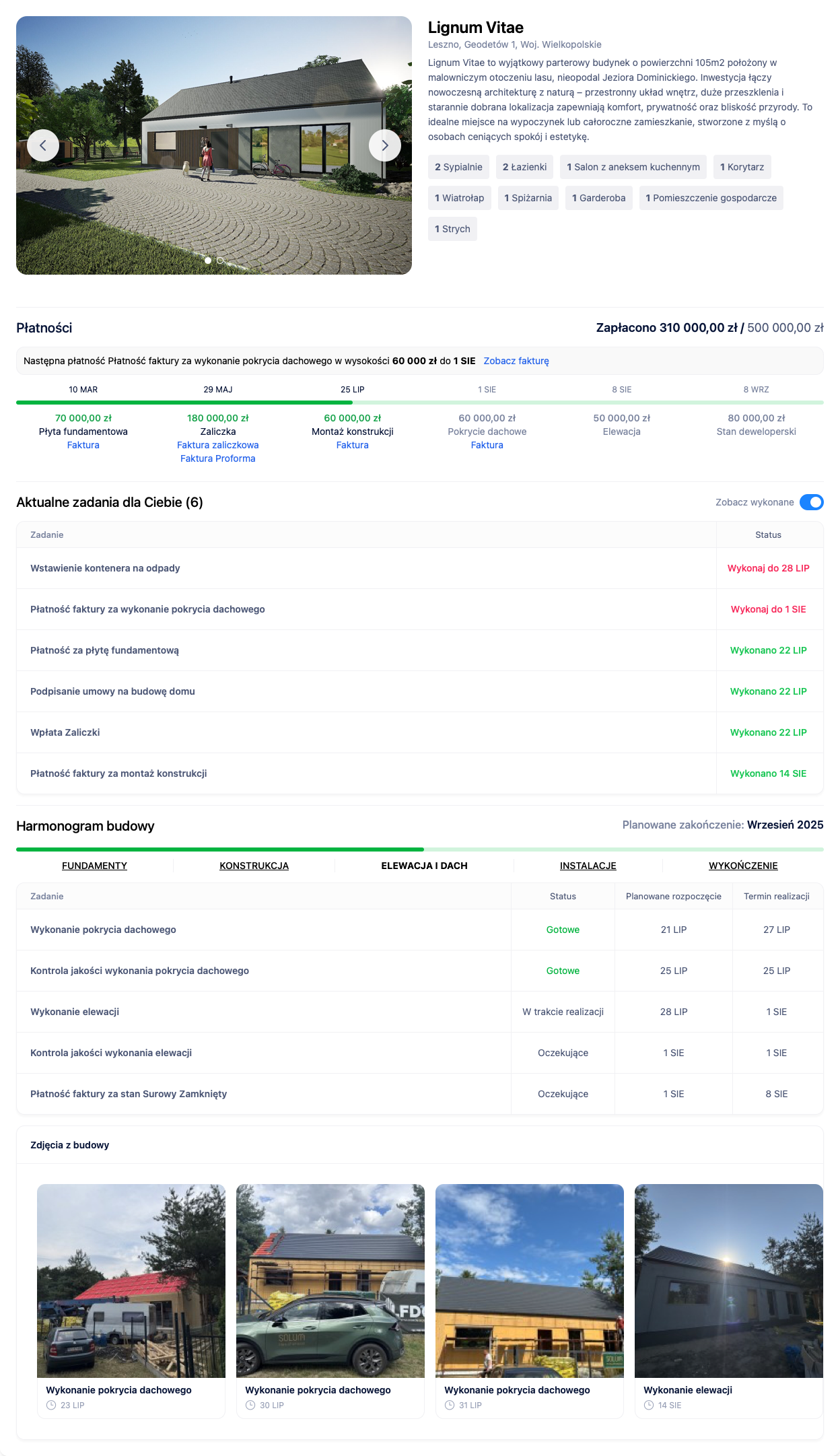840x1456 pixels.
Task: Select the second carousel dot indicator
Action: (220, 261)
